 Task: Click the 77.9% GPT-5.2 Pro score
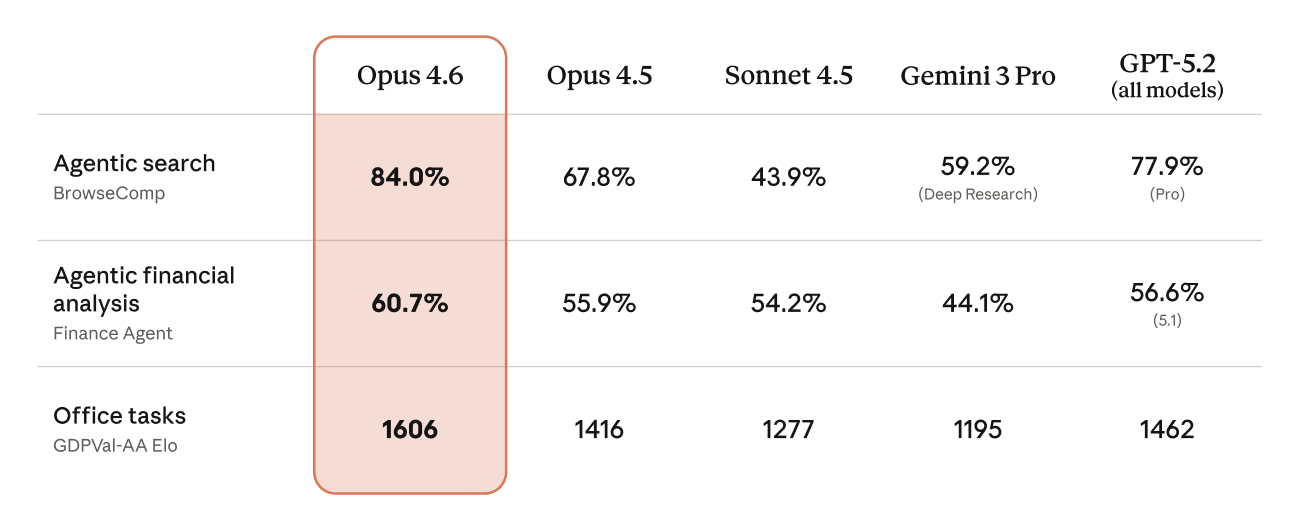[x=1166, y=166]
